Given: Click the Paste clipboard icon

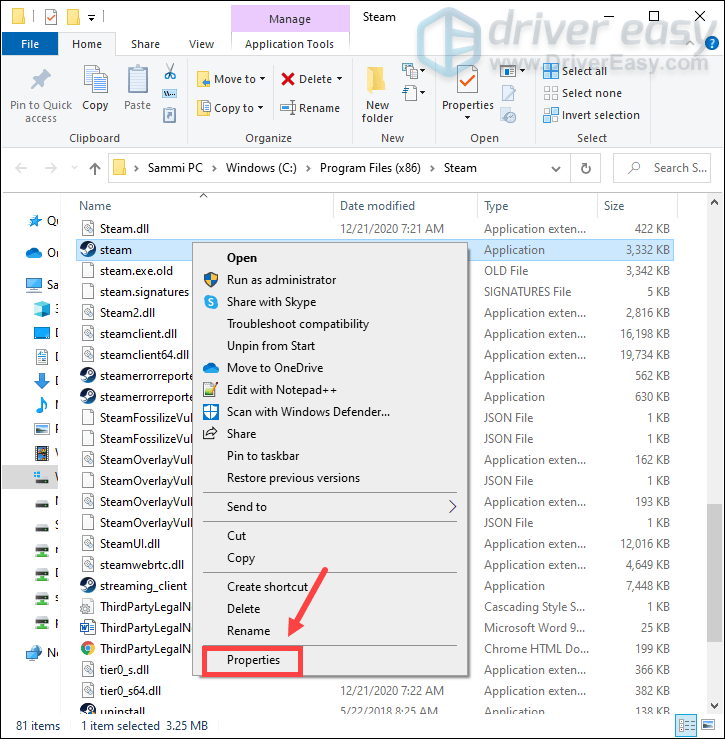Looking at the screenshot, I should click(138, 80).
